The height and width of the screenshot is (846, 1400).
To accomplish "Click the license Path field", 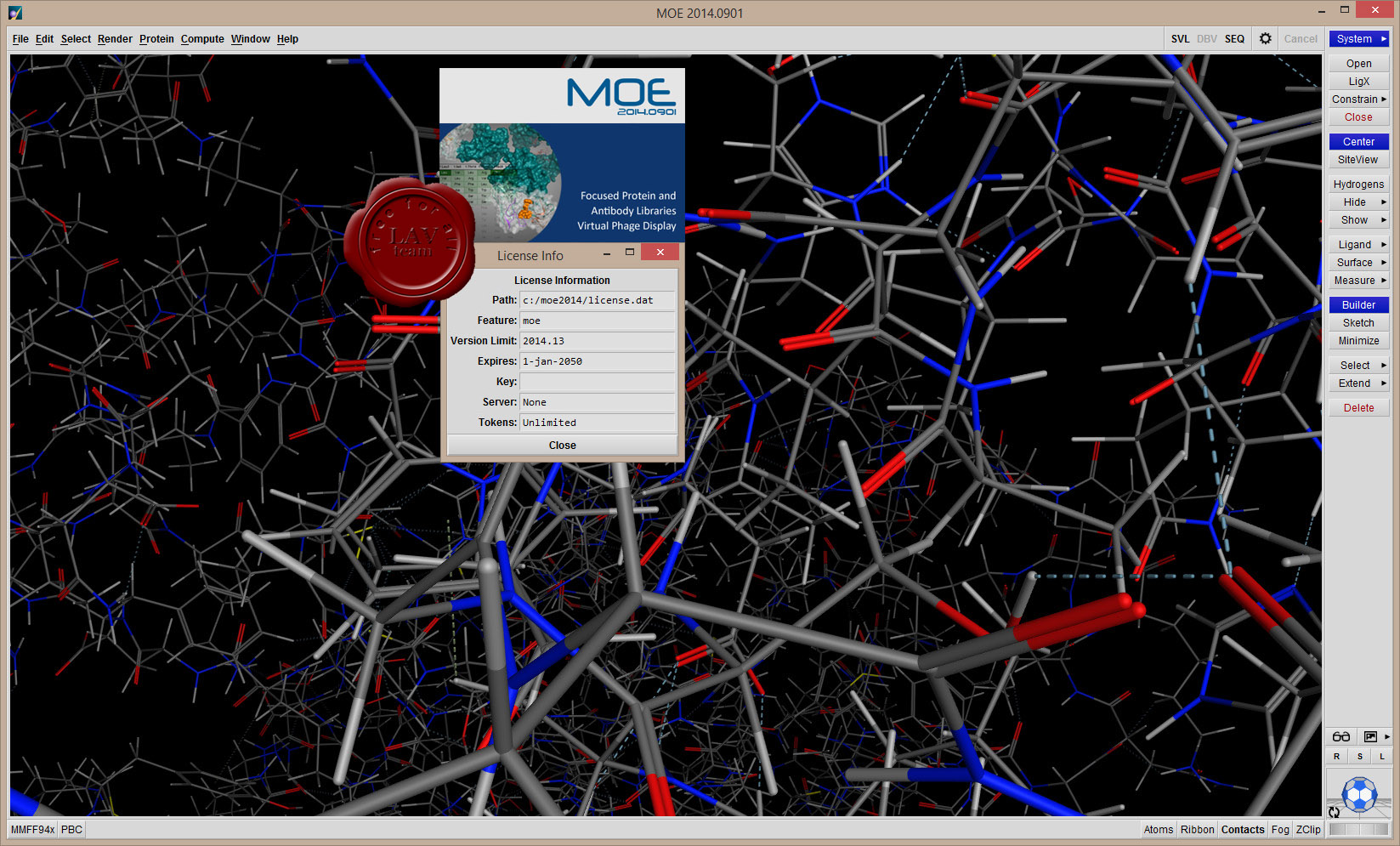I will 598,300.
